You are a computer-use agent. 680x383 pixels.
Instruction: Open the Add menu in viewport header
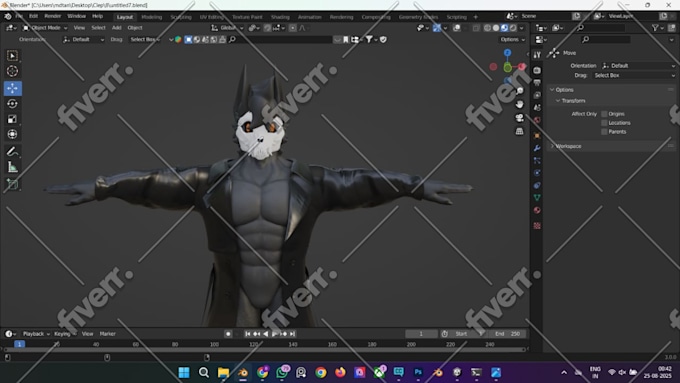tap(117, 28)
